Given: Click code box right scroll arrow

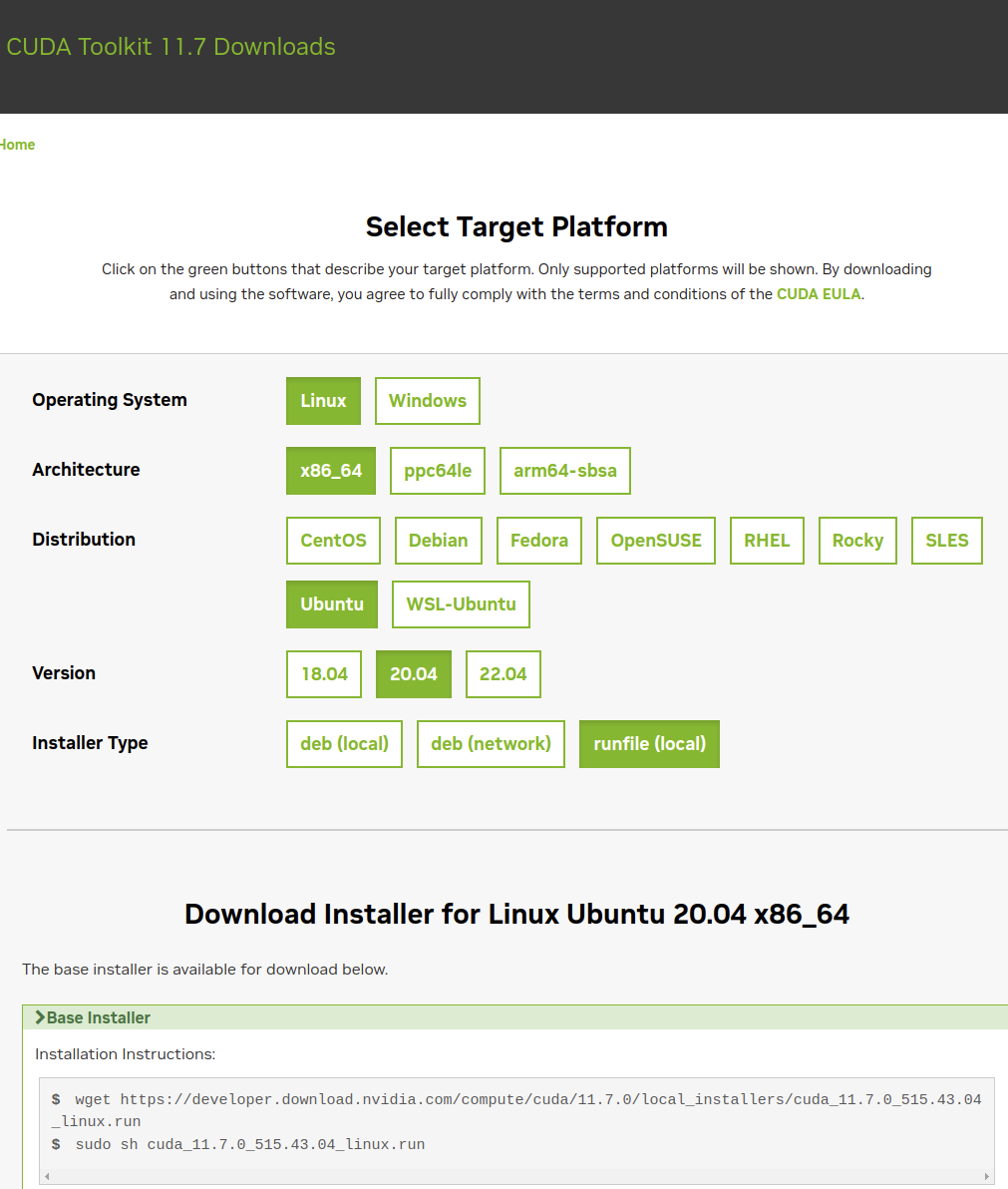Looking at the screenshot, I should click(x=986, y=1177).
